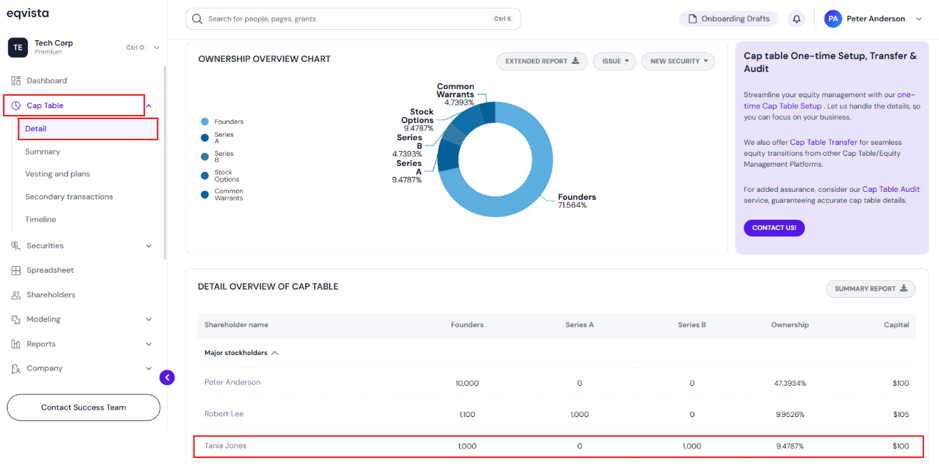The width and height of the screenshot is (939, 466).
Task: Open the Summary submenu item
Action: 43,152
